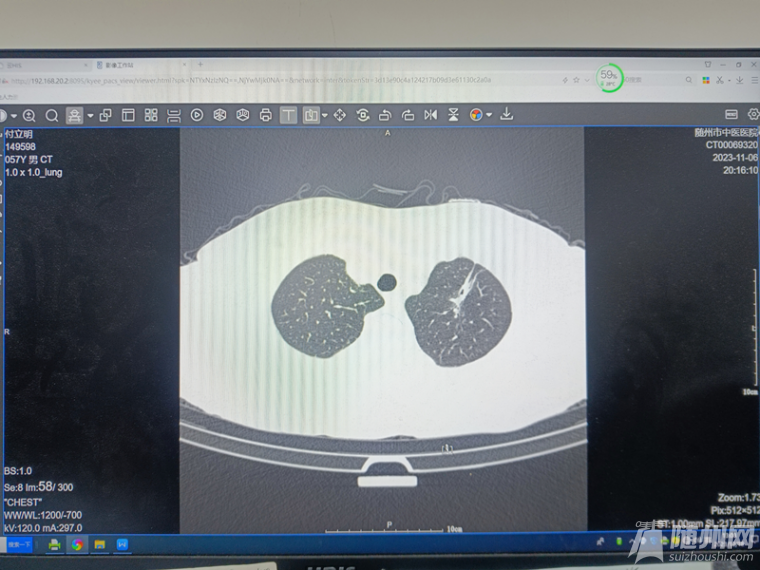Flip image horizontally mirror icon
Image resolution: width=760 pixels, height=570 pixels.
tap(430, 115)
